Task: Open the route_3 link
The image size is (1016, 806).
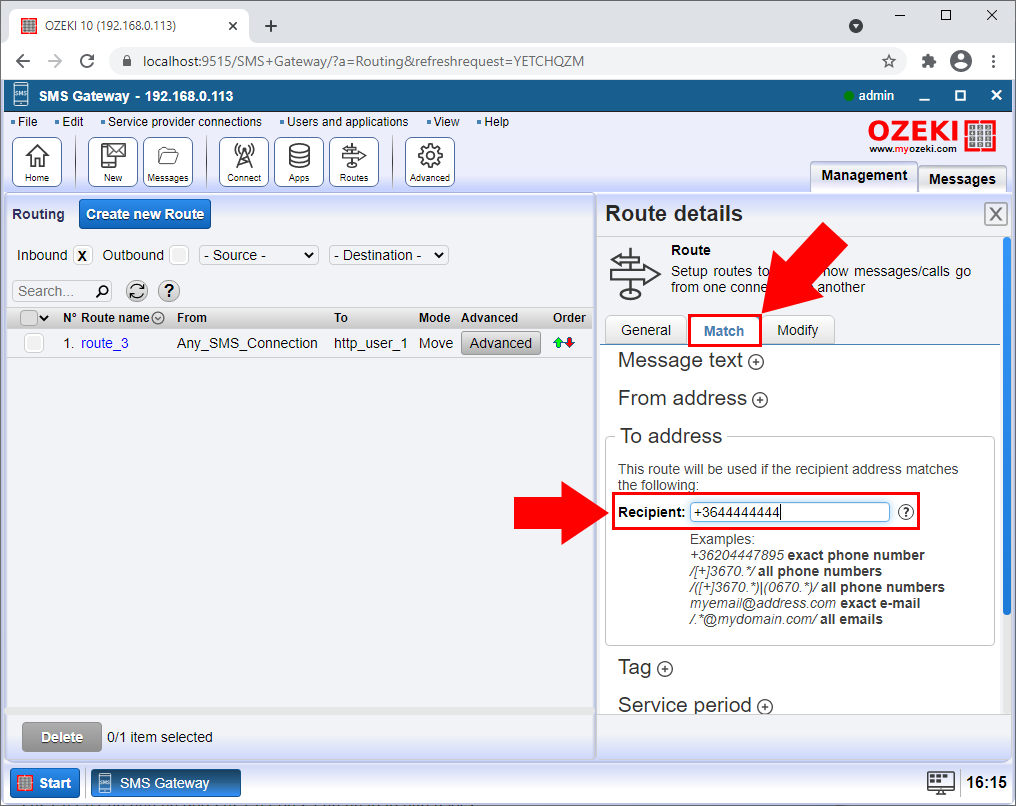Action: click(104, 343)
